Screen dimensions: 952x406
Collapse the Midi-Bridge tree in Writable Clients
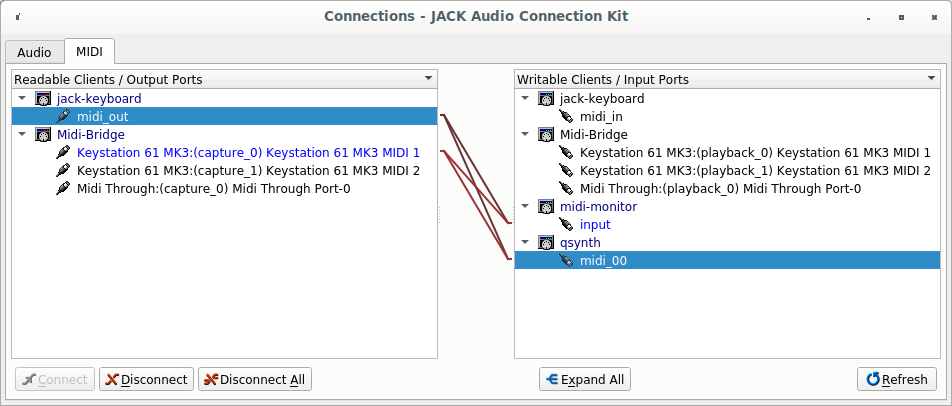526,135
